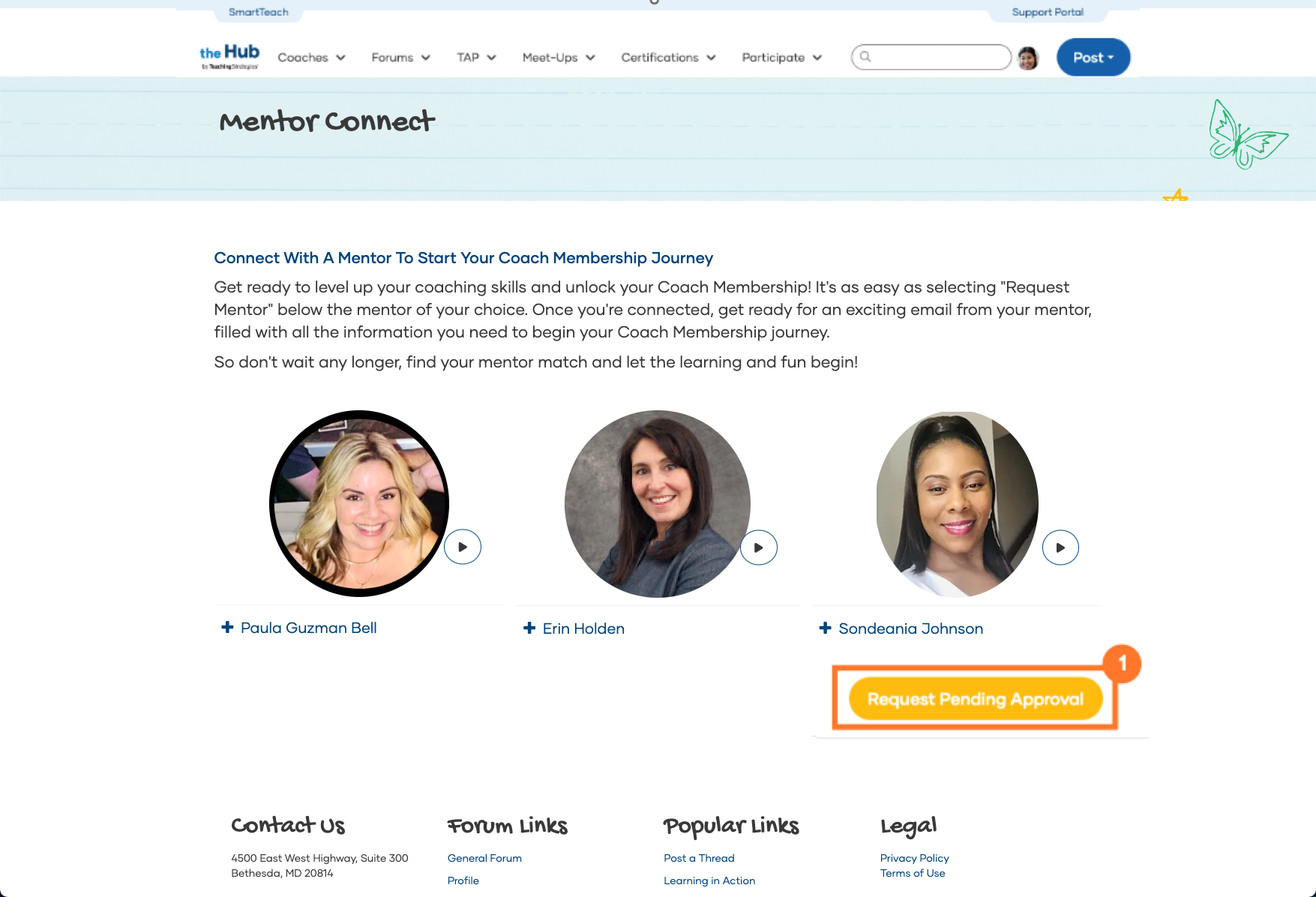This screenshot has height=897, width=1316.
Task: Open the Participate menu
Action: [x=781, y=58]
